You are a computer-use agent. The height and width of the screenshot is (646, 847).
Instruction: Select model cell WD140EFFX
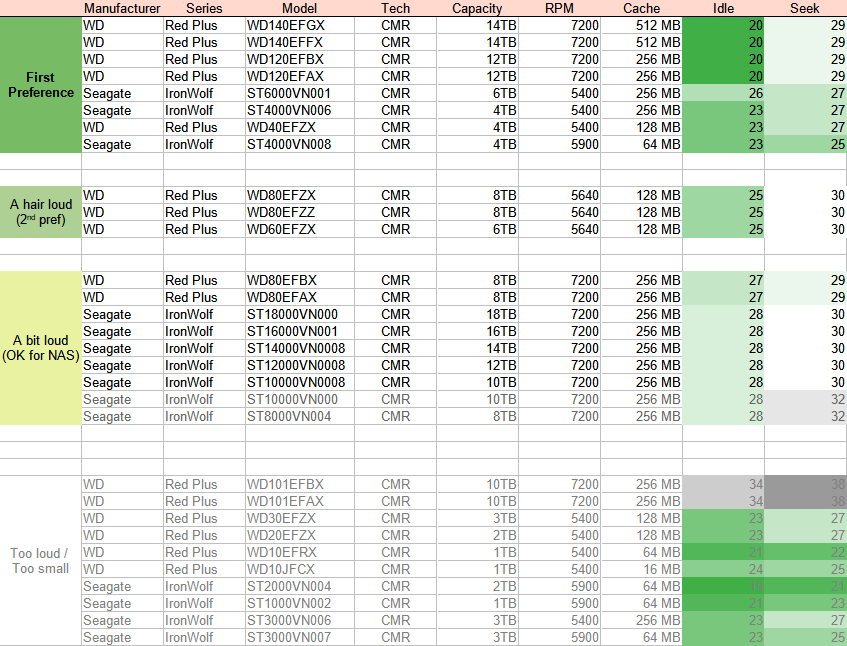(x=300, y=42)
